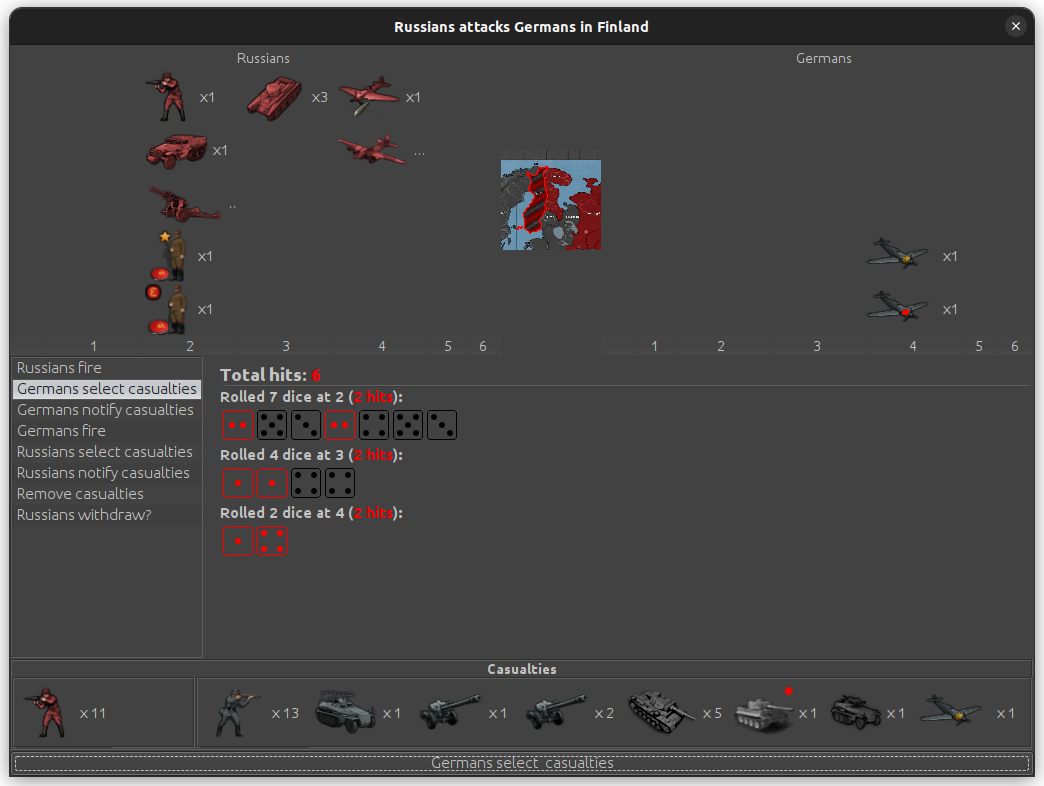Select the Russian artillery cannon icon

point(184,203)
